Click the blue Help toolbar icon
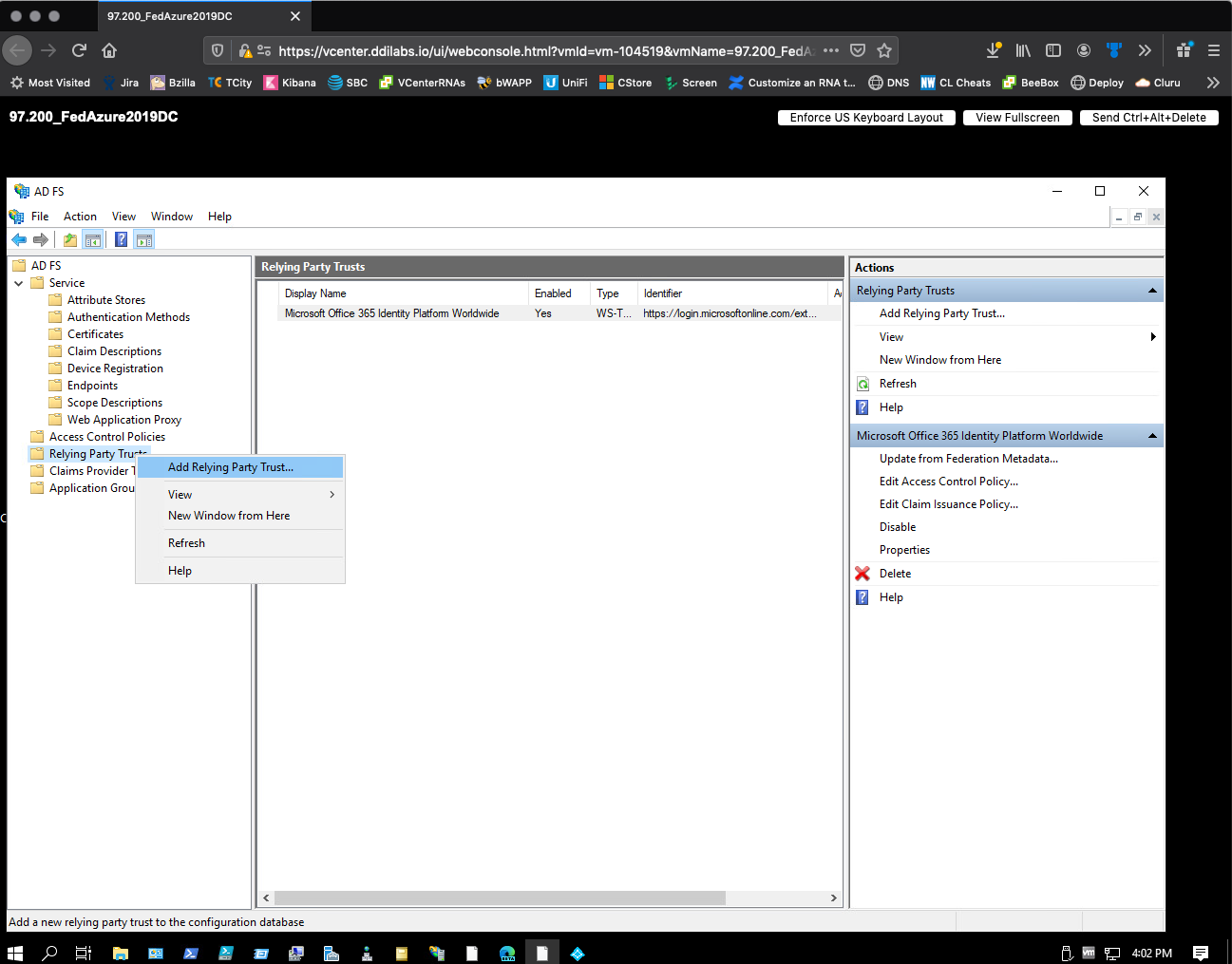 pos(122,240)
